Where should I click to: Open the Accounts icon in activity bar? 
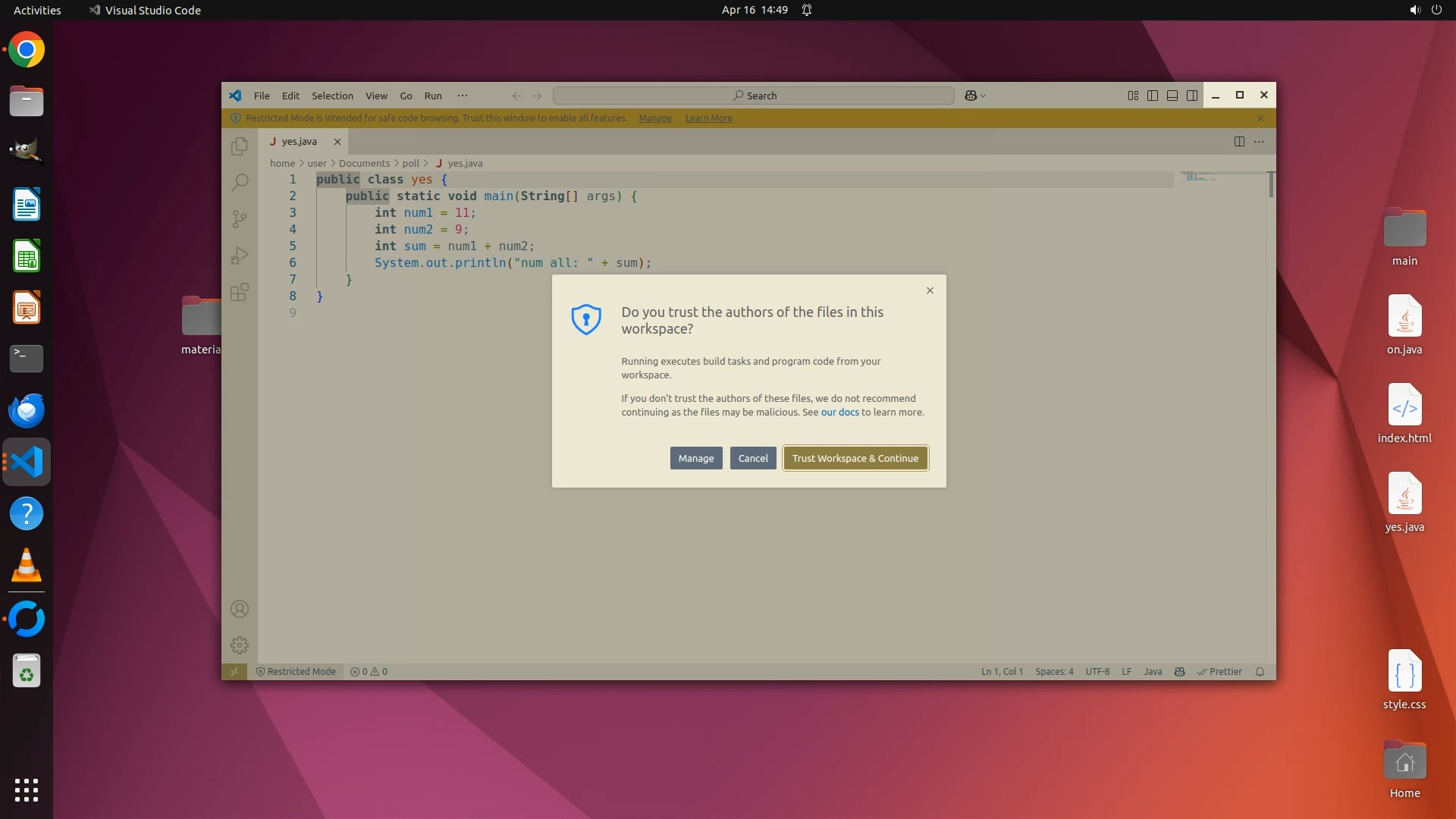(x=240, y=609)
